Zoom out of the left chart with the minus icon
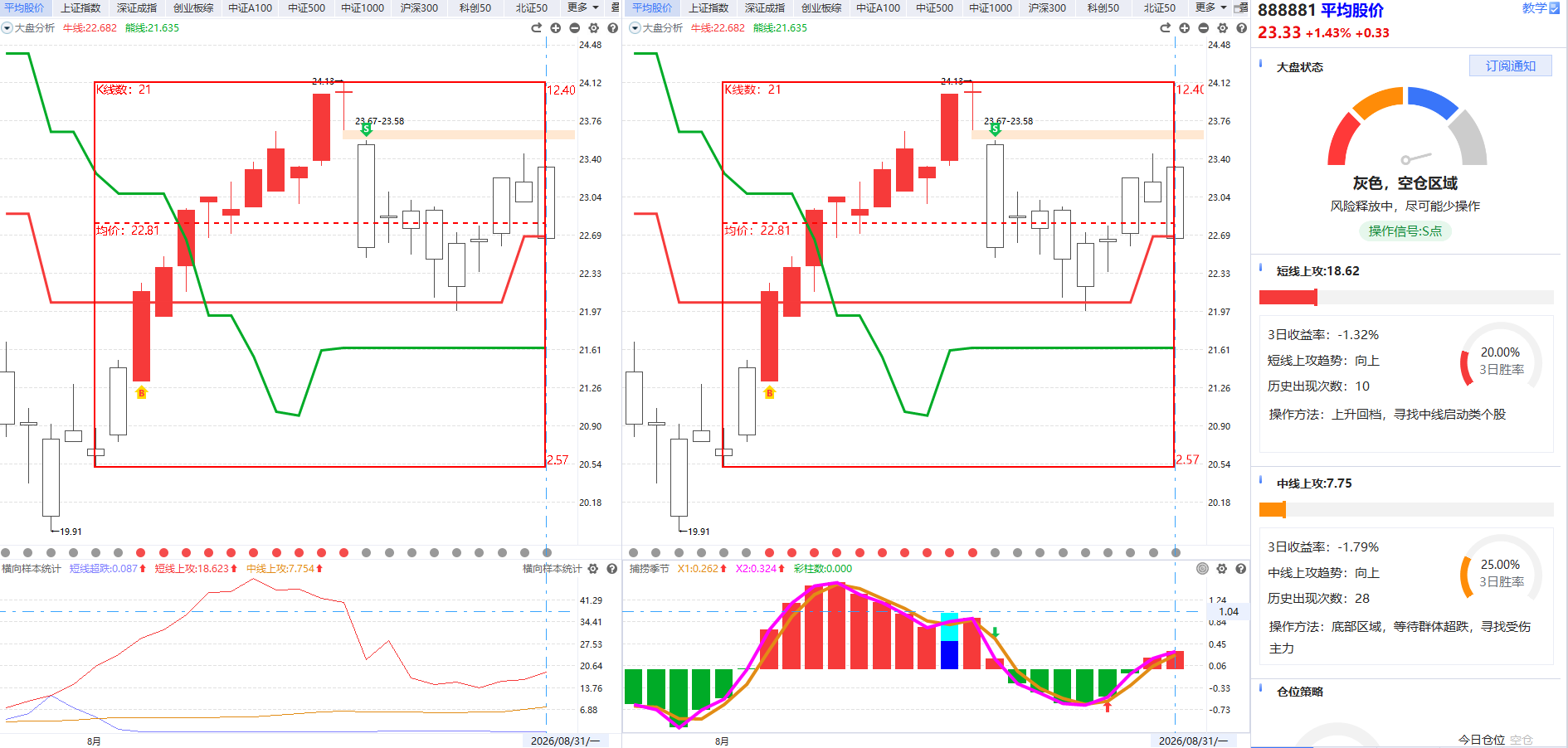 point(574,28)
